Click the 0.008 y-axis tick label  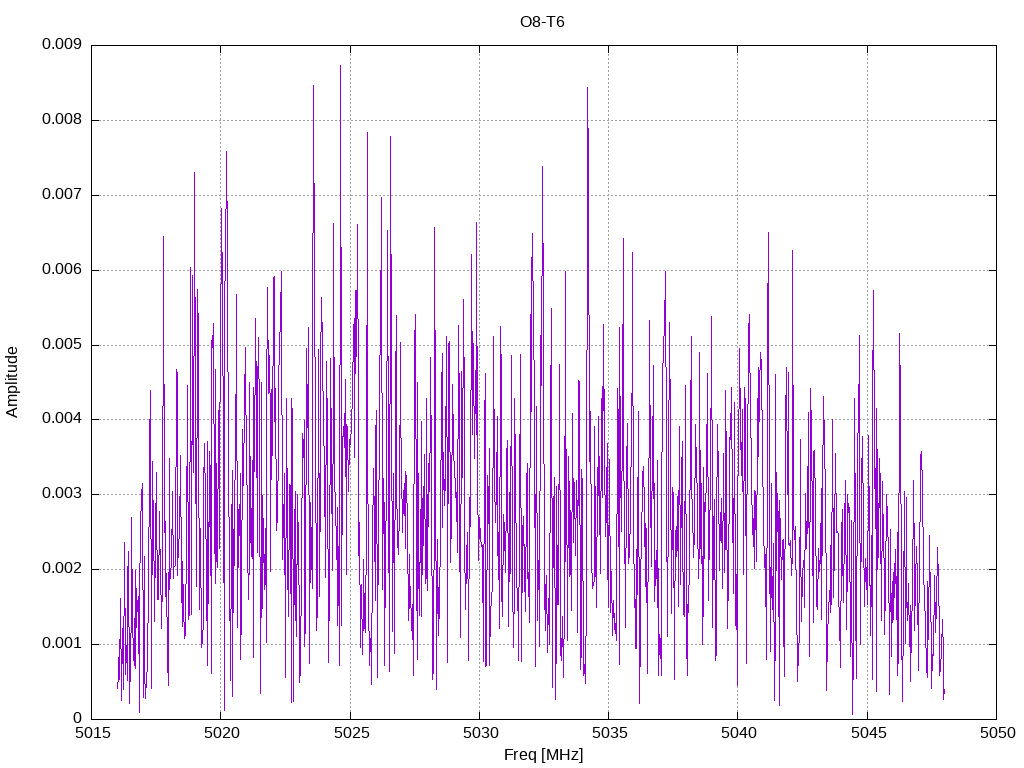[62, 120]
